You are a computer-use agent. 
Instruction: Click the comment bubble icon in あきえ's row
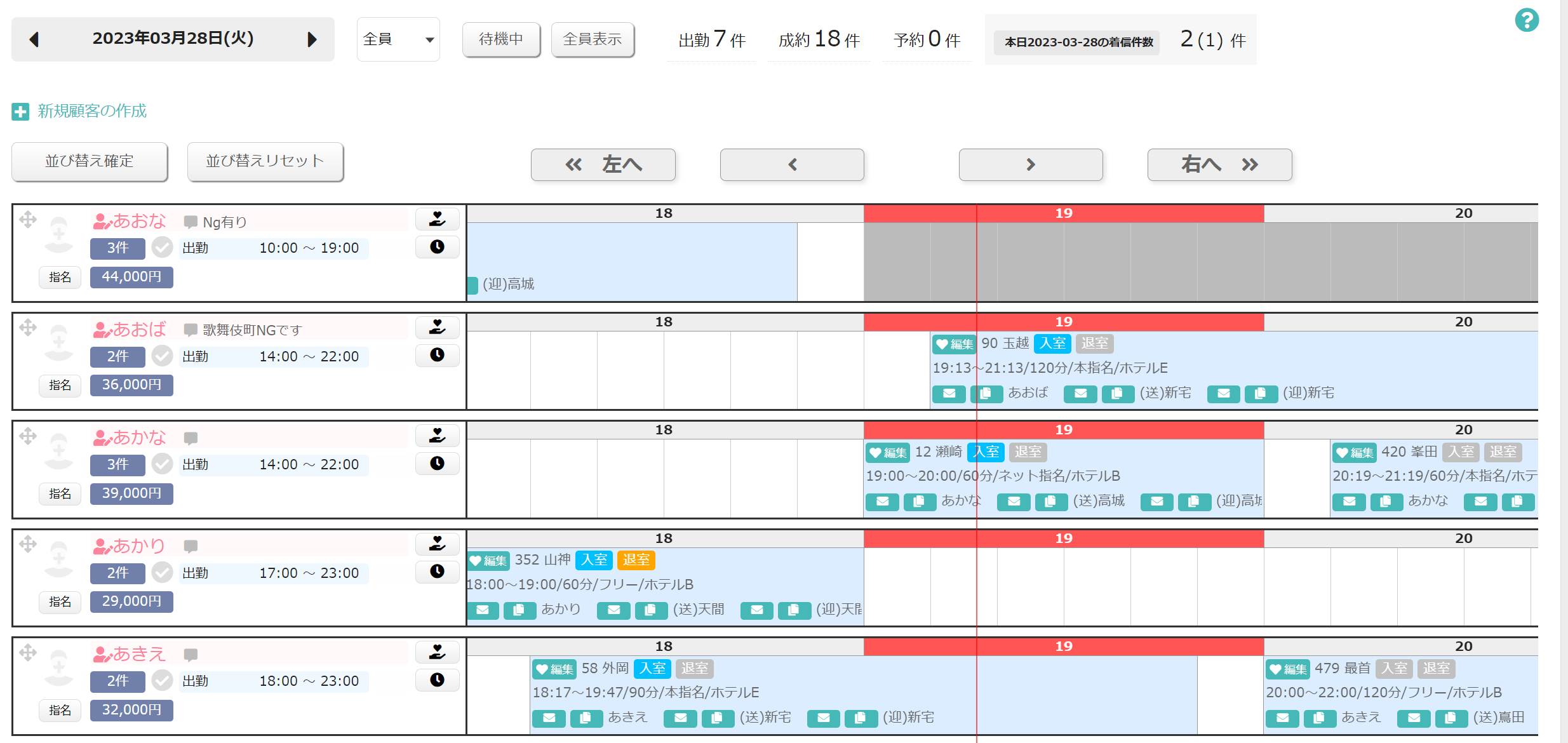point(191,655)
